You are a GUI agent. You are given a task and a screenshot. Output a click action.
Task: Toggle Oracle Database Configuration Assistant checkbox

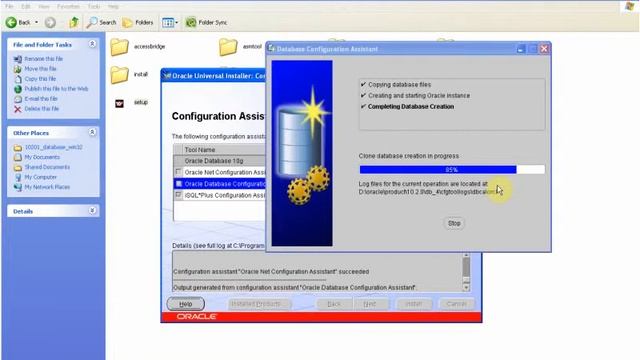(x=178, y=184)
